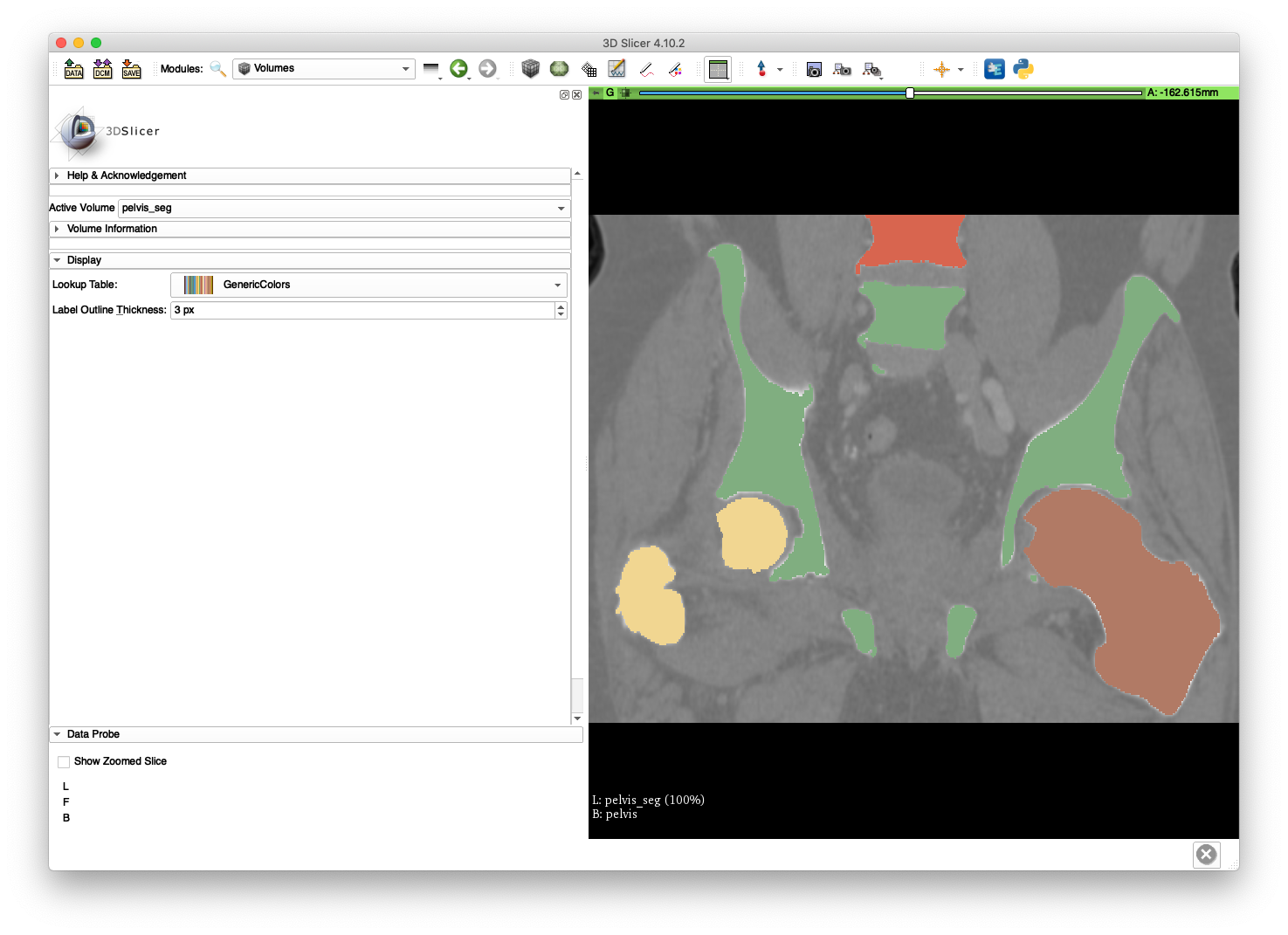Go back to the previous module (green arrow)

[459, 69]
